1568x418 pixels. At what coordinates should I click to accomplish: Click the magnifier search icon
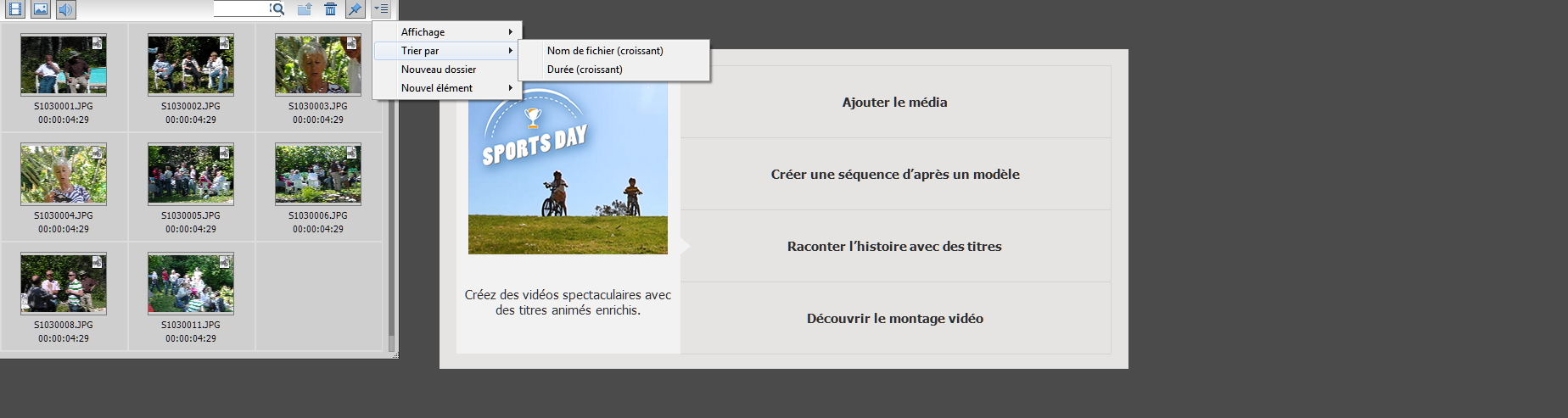pyautogui.click(x=277, y=9)
